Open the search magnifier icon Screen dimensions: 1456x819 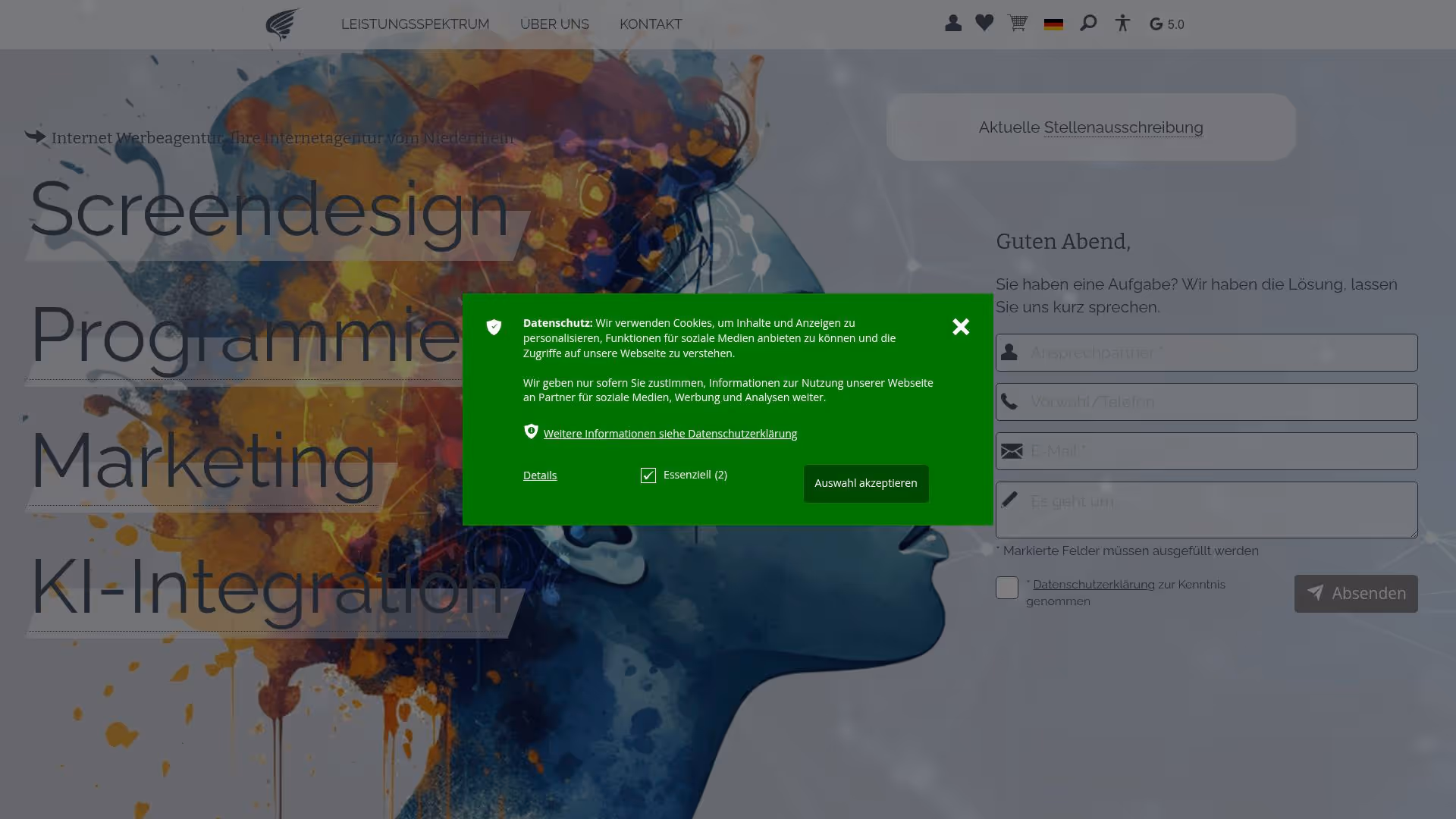point(1088,24)
